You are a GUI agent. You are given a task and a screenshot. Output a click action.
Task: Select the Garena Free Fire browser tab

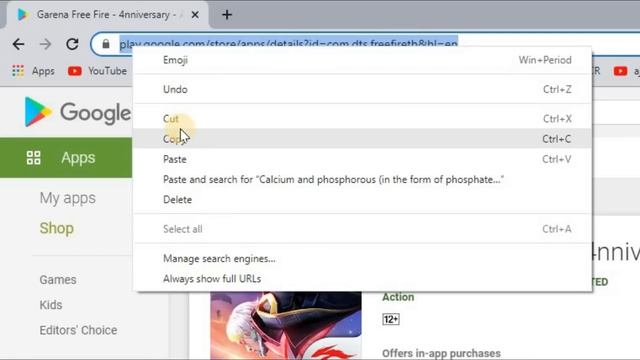[x=107, y=15]
